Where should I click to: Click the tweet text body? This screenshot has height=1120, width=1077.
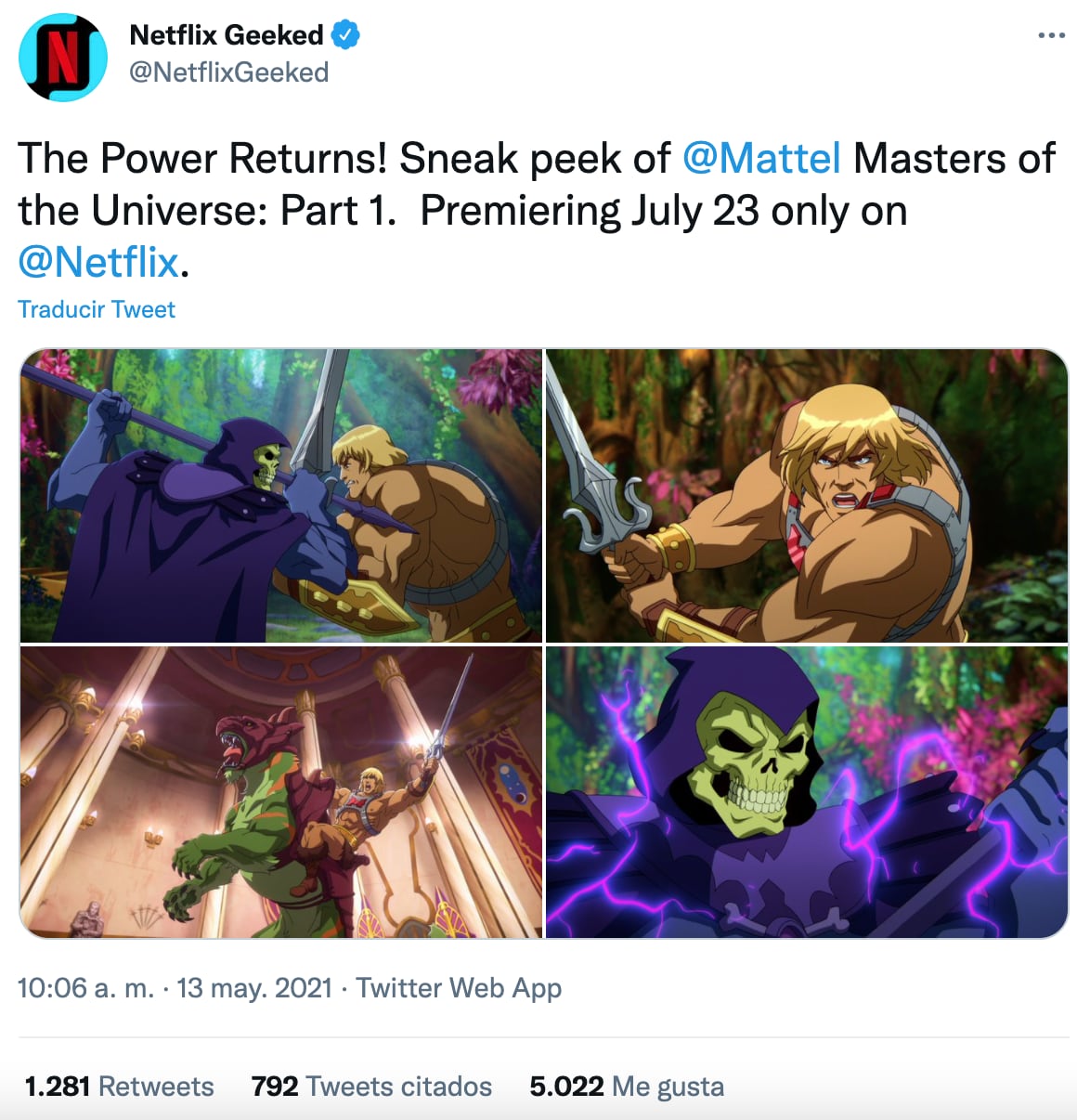click(x=537, y=210)
